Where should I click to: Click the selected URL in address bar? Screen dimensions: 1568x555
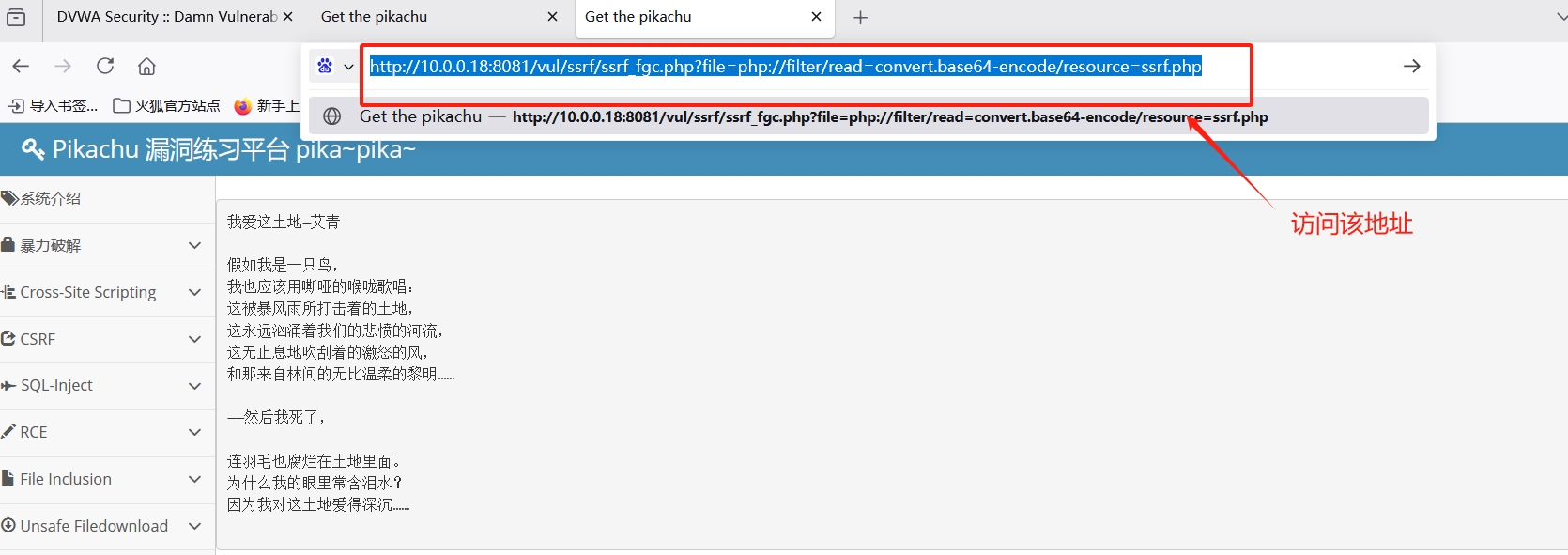(785, 67)
